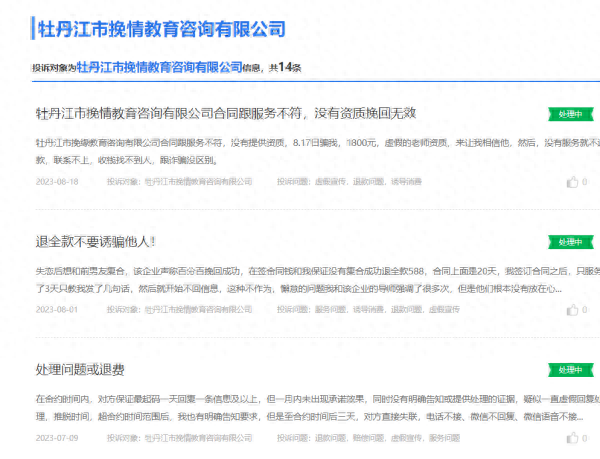Open complaint titled 退全款不要诱骗他人!
600x459 pixels.
pyautogui.click(x=96, y=242)
